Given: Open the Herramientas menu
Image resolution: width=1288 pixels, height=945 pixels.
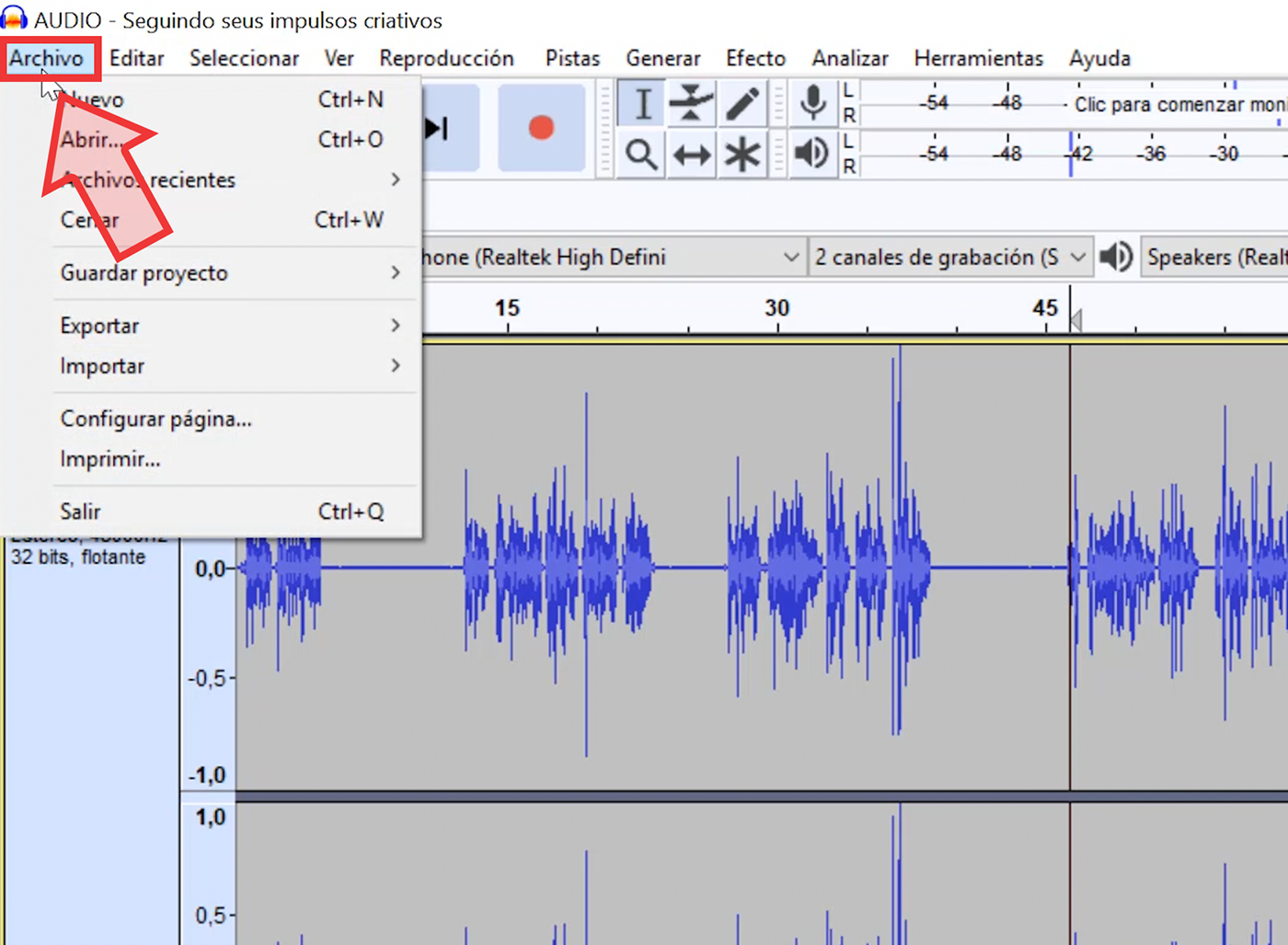Looking at the screenshot, I should [978, 58].
